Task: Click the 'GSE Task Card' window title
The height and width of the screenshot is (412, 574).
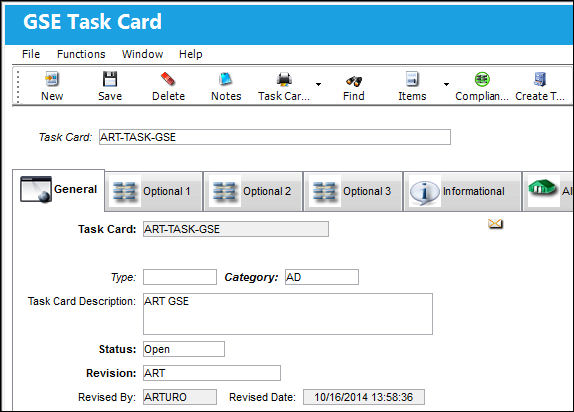Action: tap(92, 22)
